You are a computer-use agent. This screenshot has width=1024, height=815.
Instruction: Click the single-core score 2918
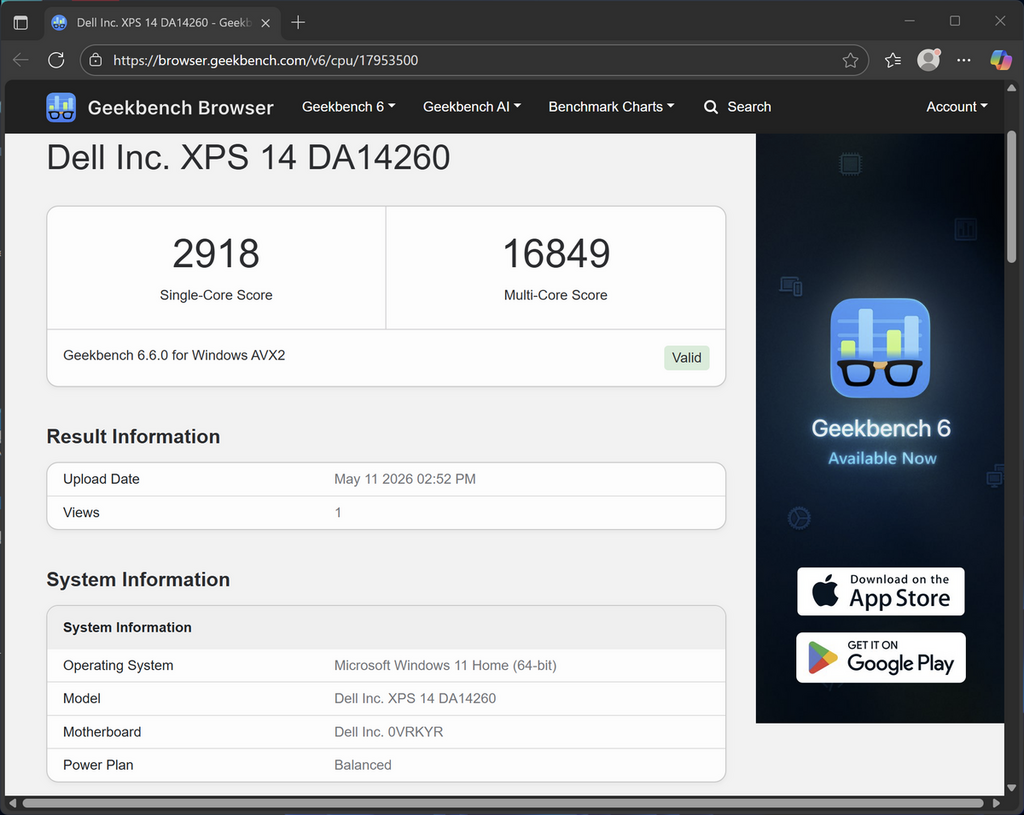point(216,253)
